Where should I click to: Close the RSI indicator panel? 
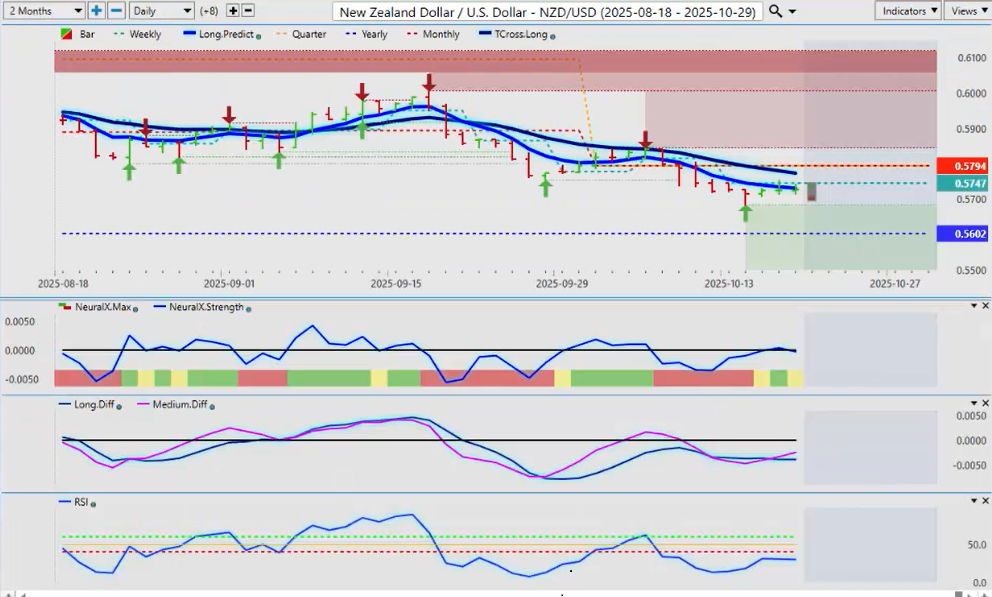[x=985, y=501]
